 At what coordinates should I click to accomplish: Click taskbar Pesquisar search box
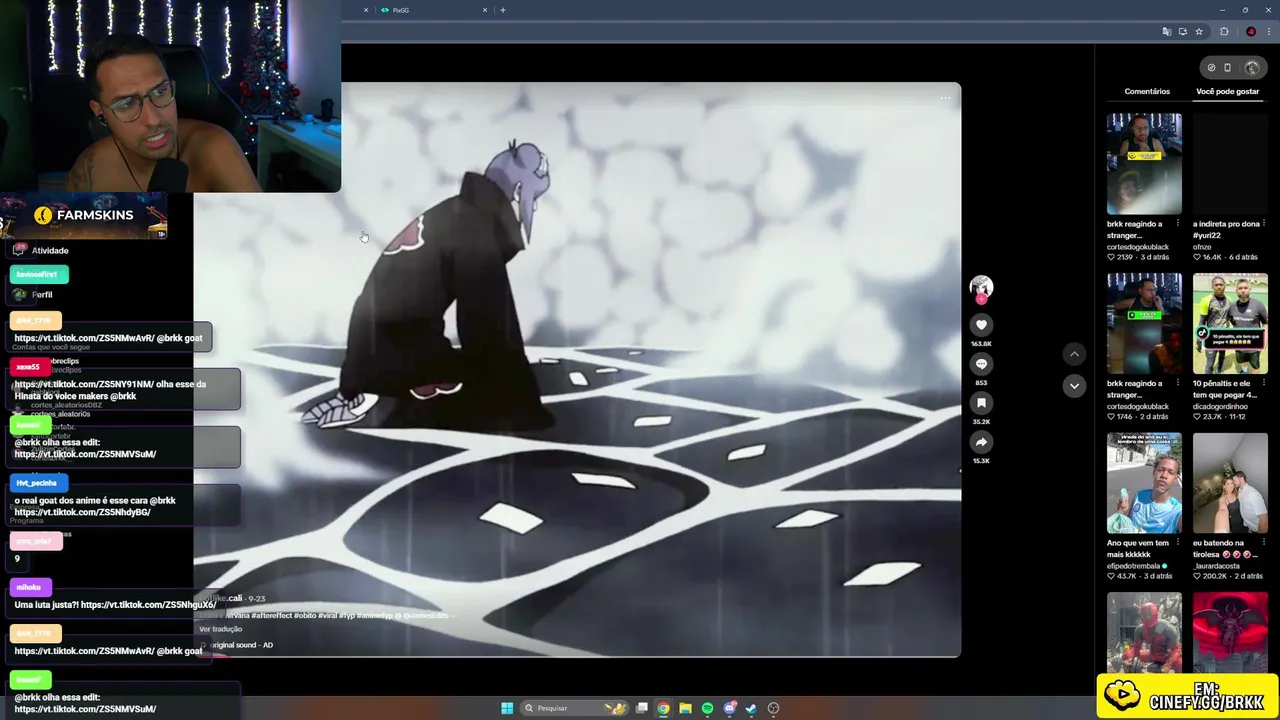coord(576,708)
